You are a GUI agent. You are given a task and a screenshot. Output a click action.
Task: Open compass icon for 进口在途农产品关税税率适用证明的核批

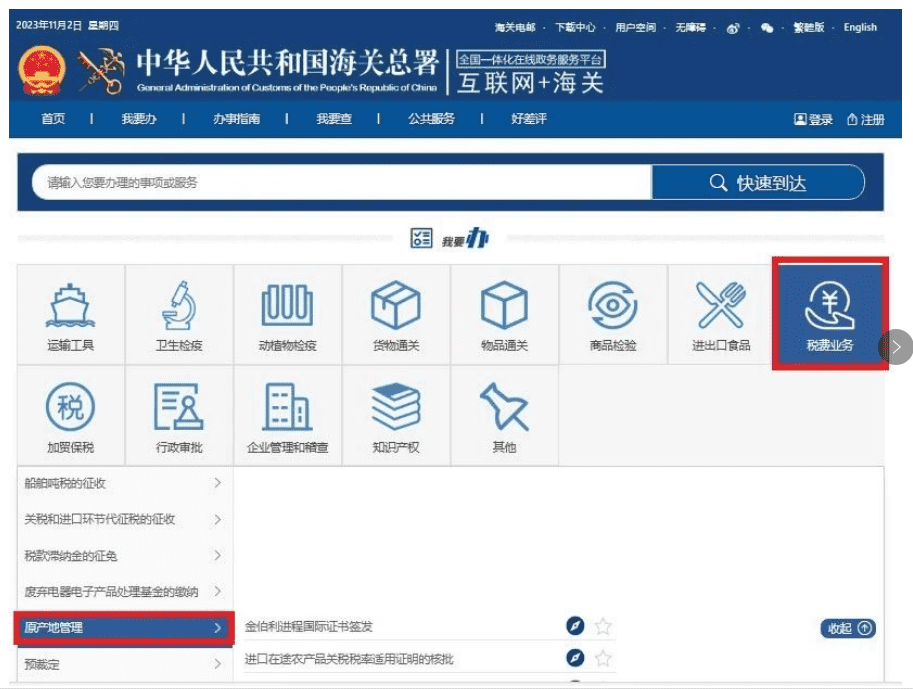[575, 658]
